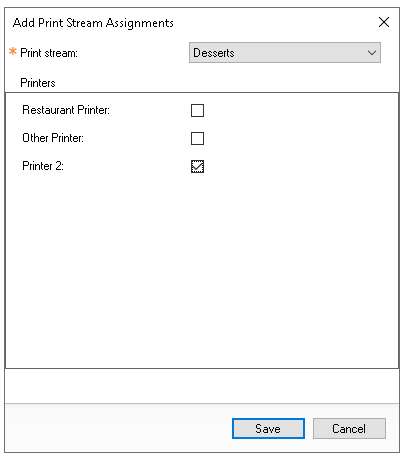Image resolution: width=403 pixels, height=455 pixels.
Task: Click the gray footer bar left of Save
Action: 118,428
